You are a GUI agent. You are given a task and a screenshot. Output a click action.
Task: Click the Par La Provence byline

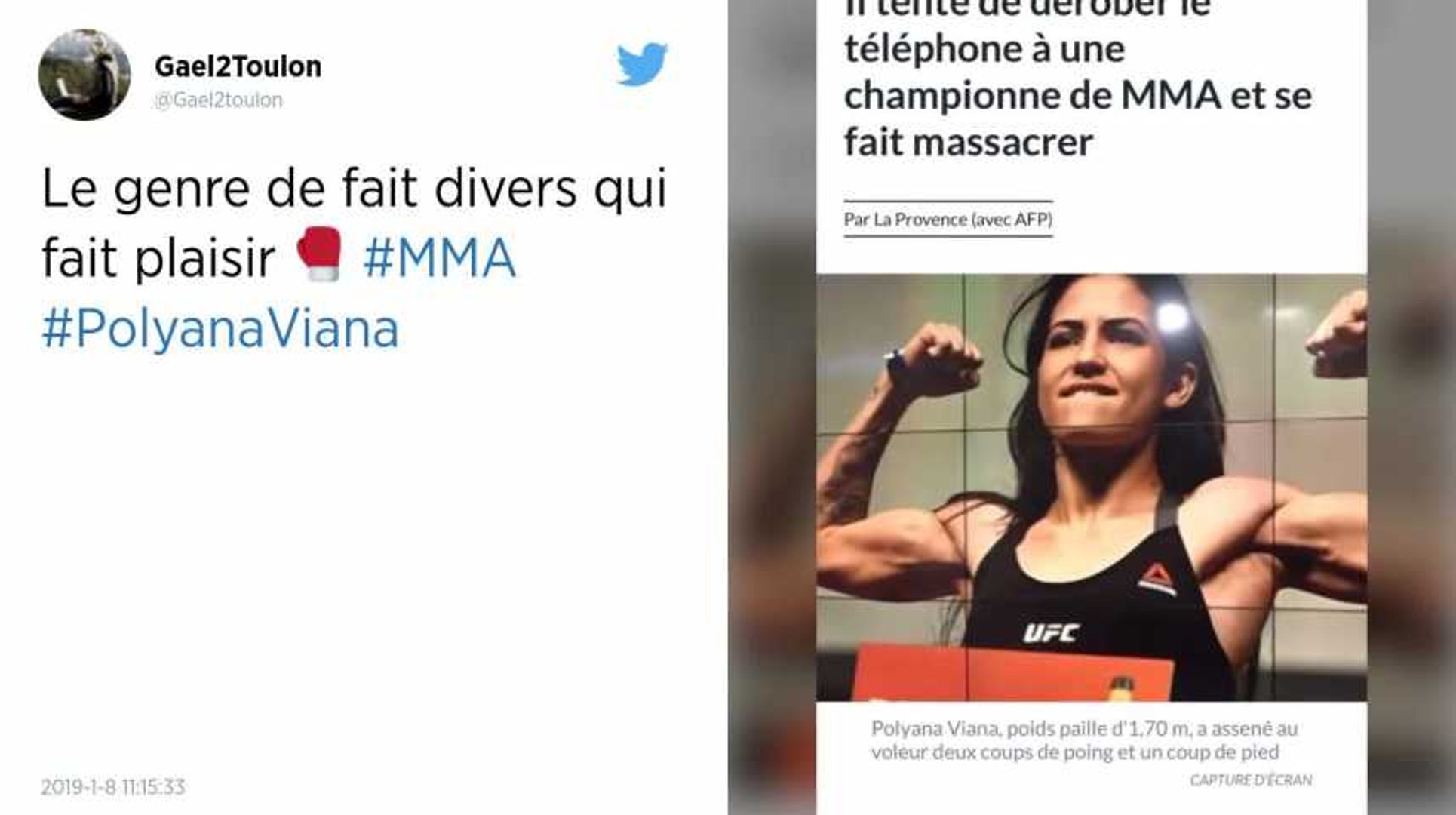[x=948, y=220]
